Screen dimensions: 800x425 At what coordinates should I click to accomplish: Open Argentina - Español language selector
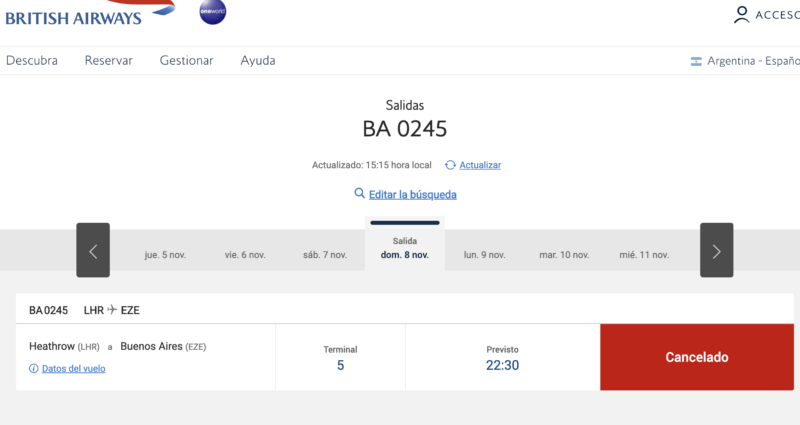[752, 61]
